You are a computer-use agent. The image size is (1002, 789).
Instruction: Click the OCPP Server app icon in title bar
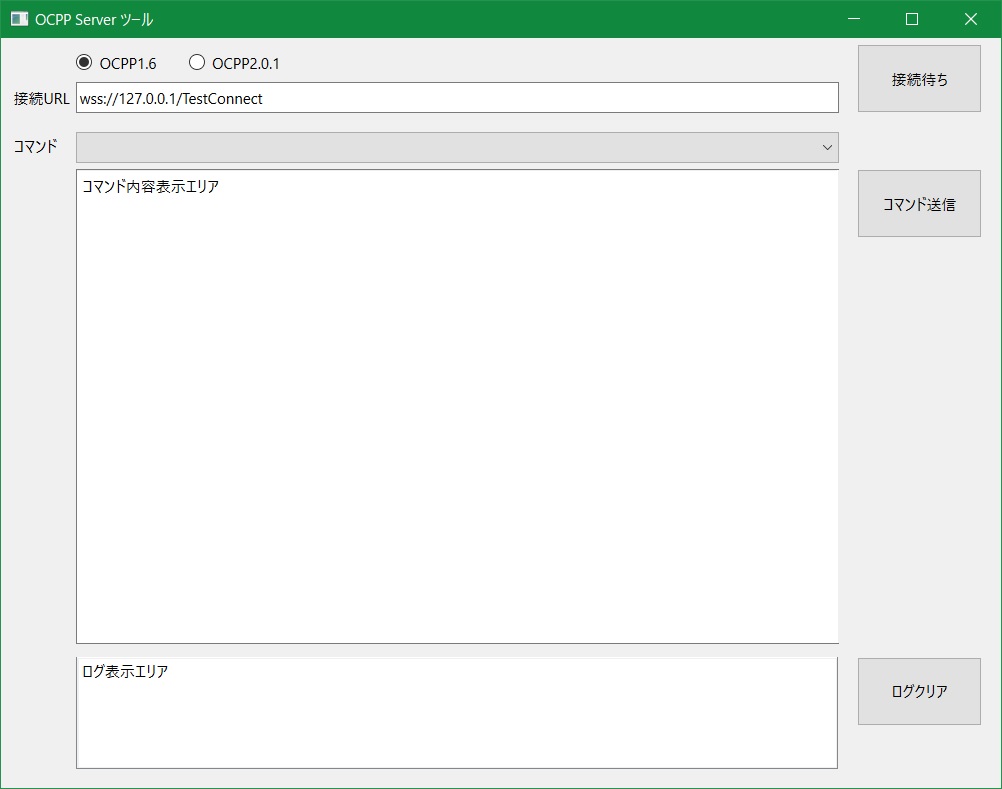tap(20, 19)
